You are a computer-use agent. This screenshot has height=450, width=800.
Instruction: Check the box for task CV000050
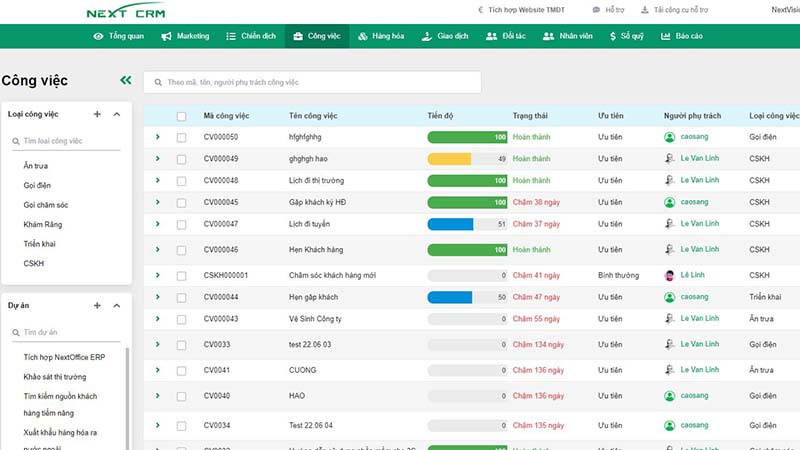point(182,138)
